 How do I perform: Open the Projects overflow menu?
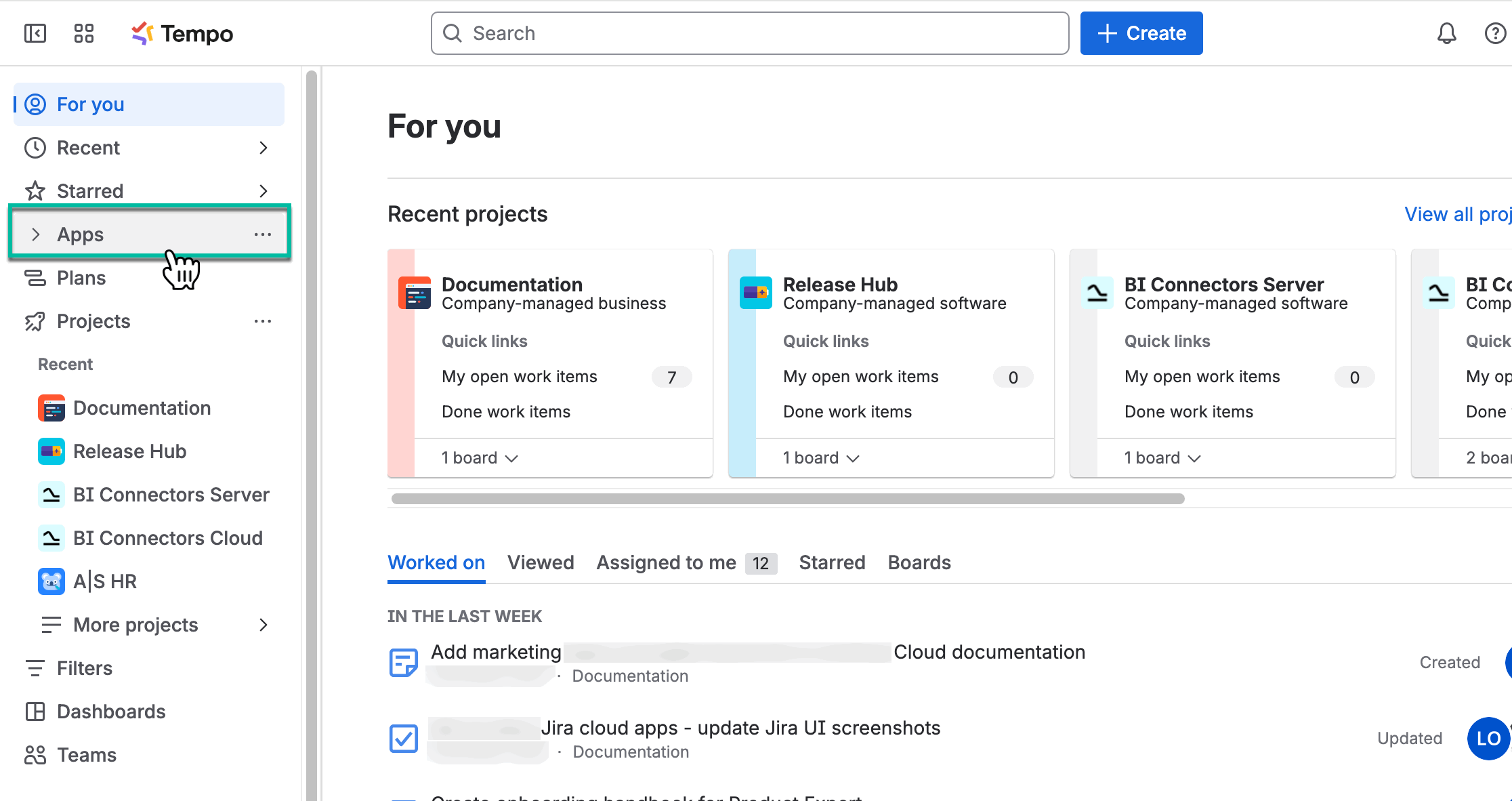(263, 321)
